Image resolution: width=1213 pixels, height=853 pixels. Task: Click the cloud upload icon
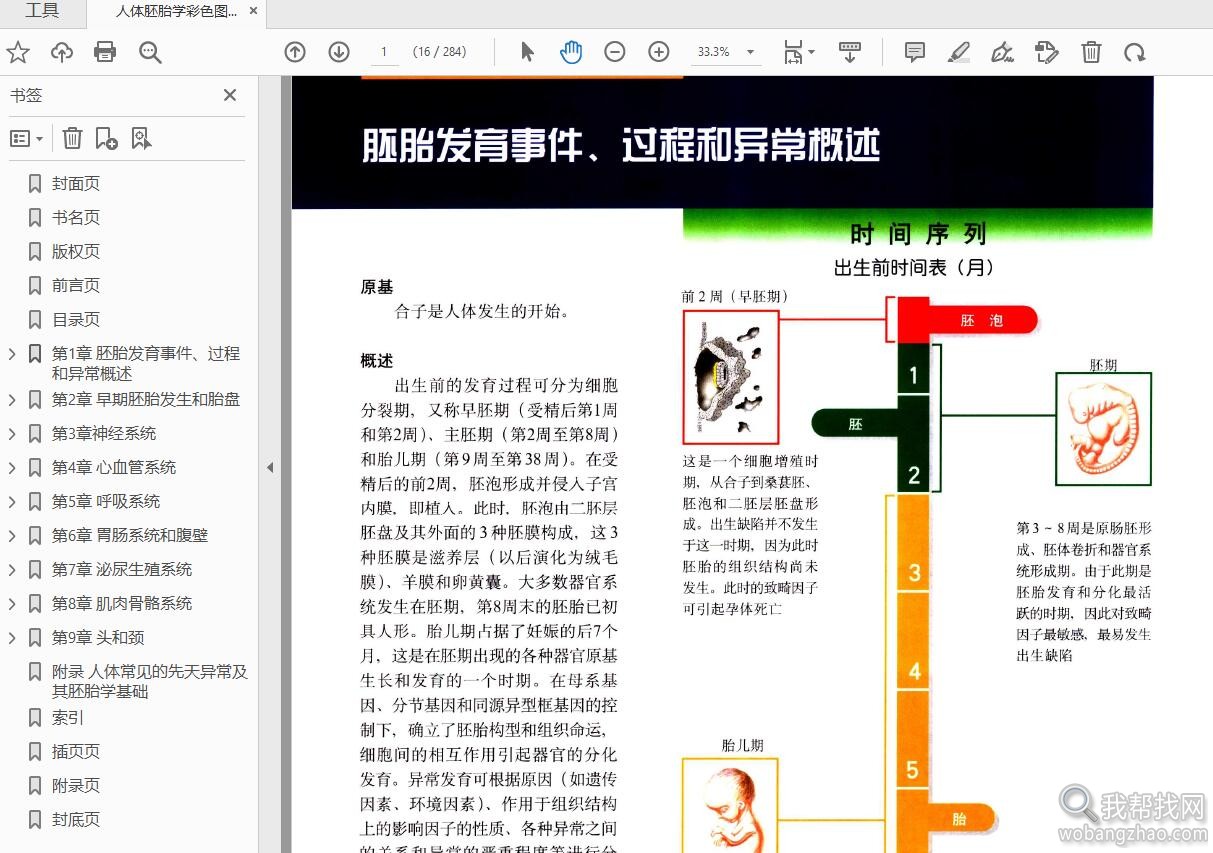click(x=62, y=52)
